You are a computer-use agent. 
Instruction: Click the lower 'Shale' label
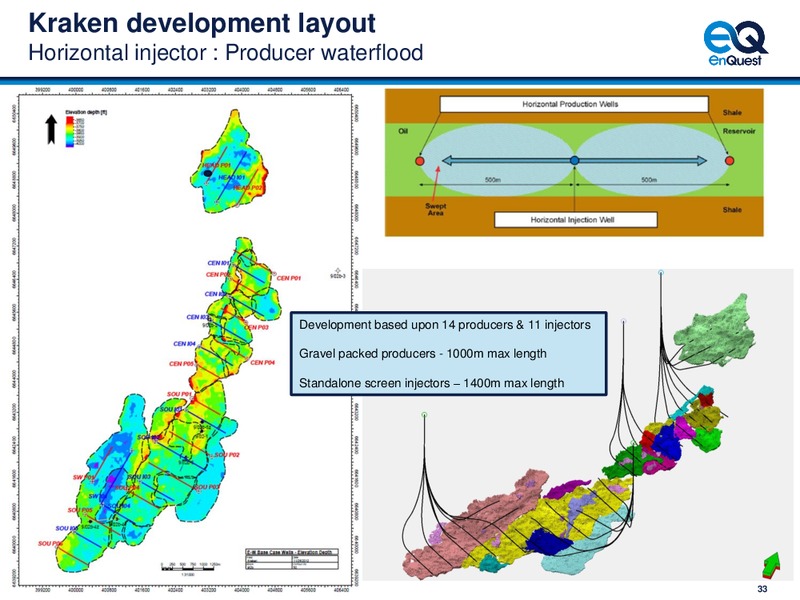tap(732, 210)
